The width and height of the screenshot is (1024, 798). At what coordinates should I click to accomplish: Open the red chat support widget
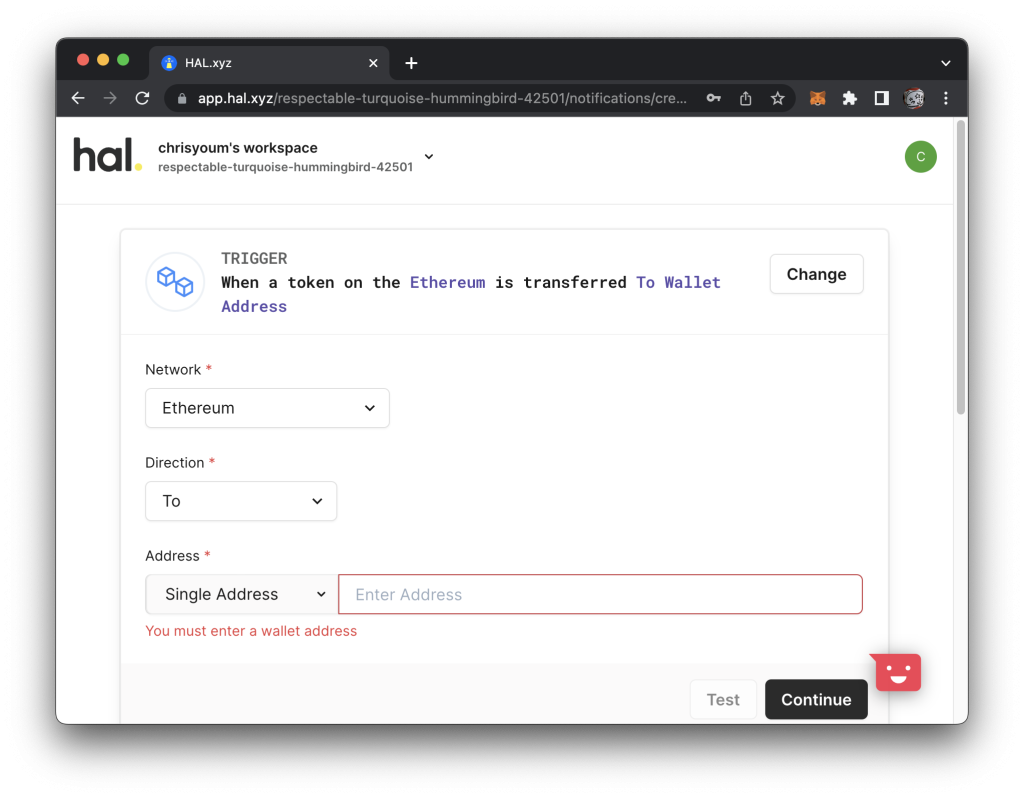point(897,672)
